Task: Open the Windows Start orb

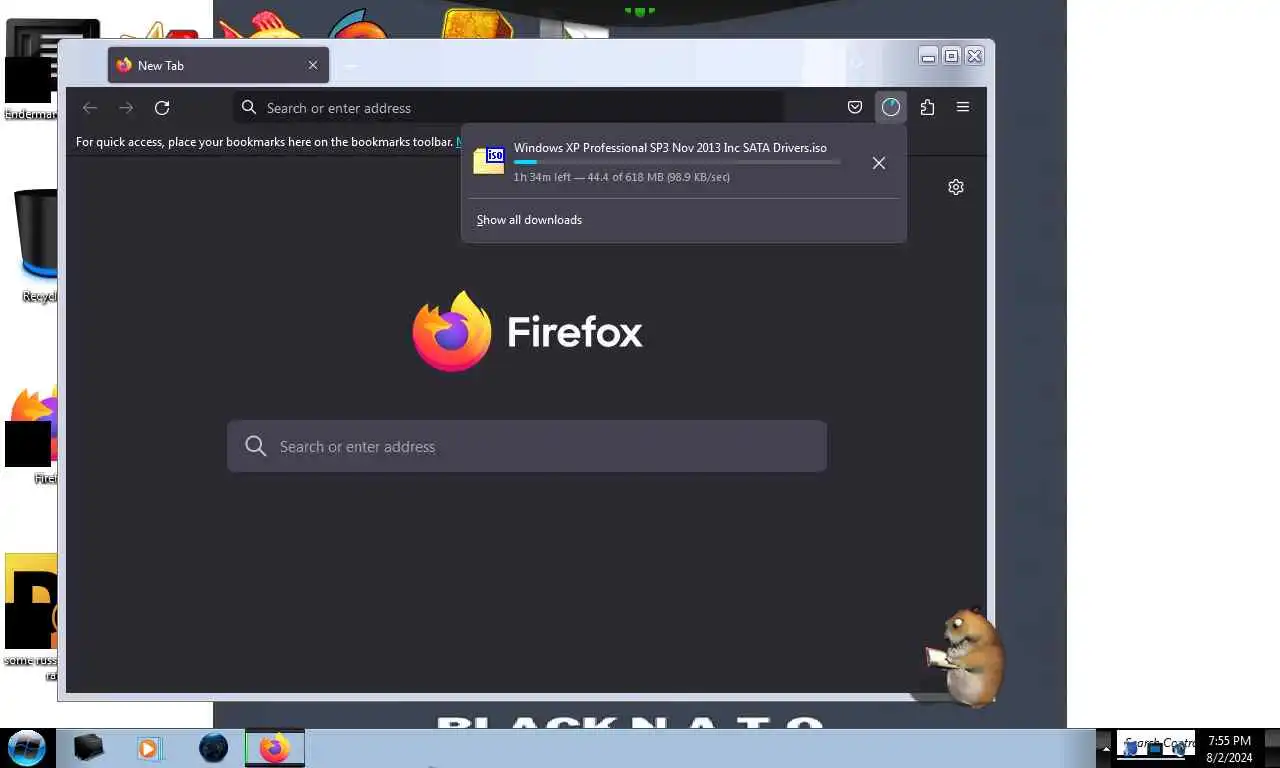Action: click(27, 748)
